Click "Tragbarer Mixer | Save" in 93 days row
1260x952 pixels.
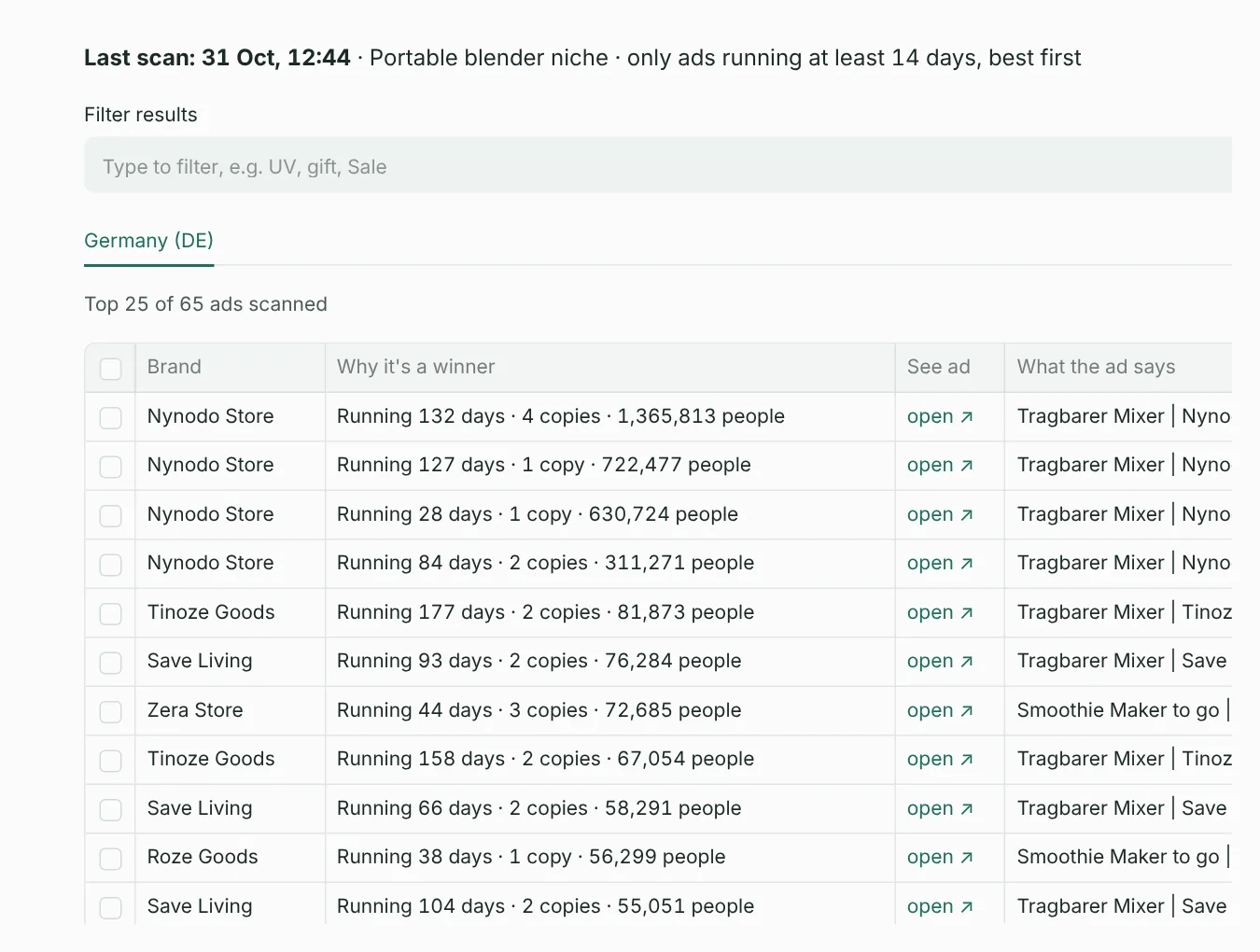[x=1122, y=661]
